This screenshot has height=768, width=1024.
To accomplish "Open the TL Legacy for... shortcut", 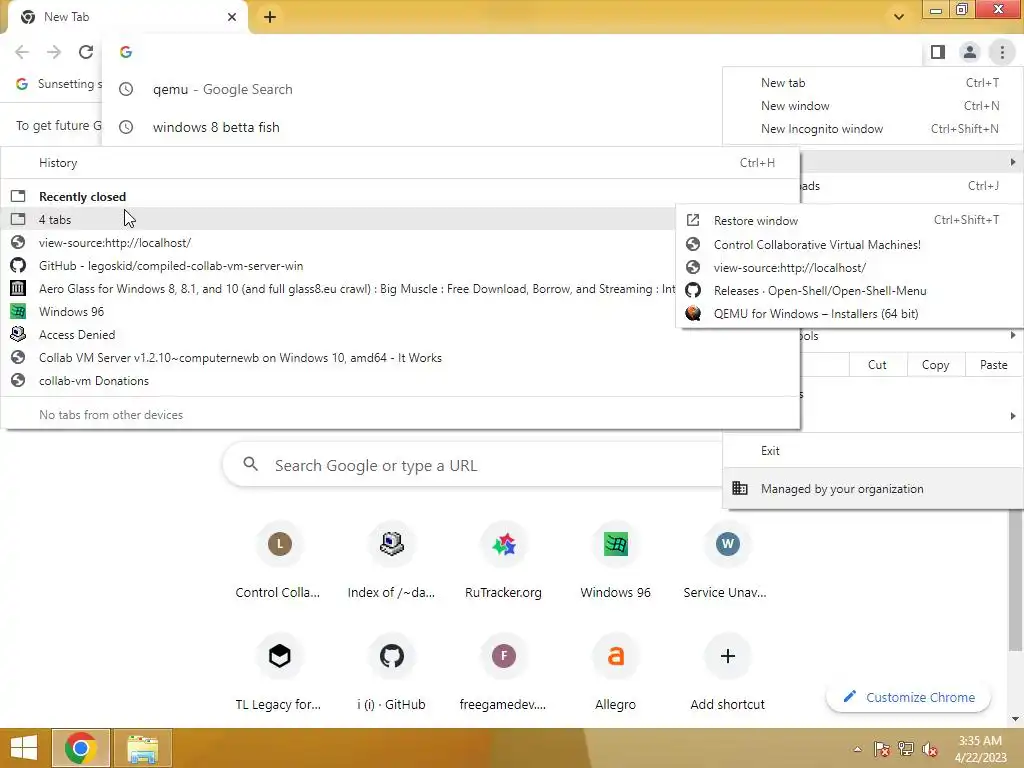I will point(279,674).
